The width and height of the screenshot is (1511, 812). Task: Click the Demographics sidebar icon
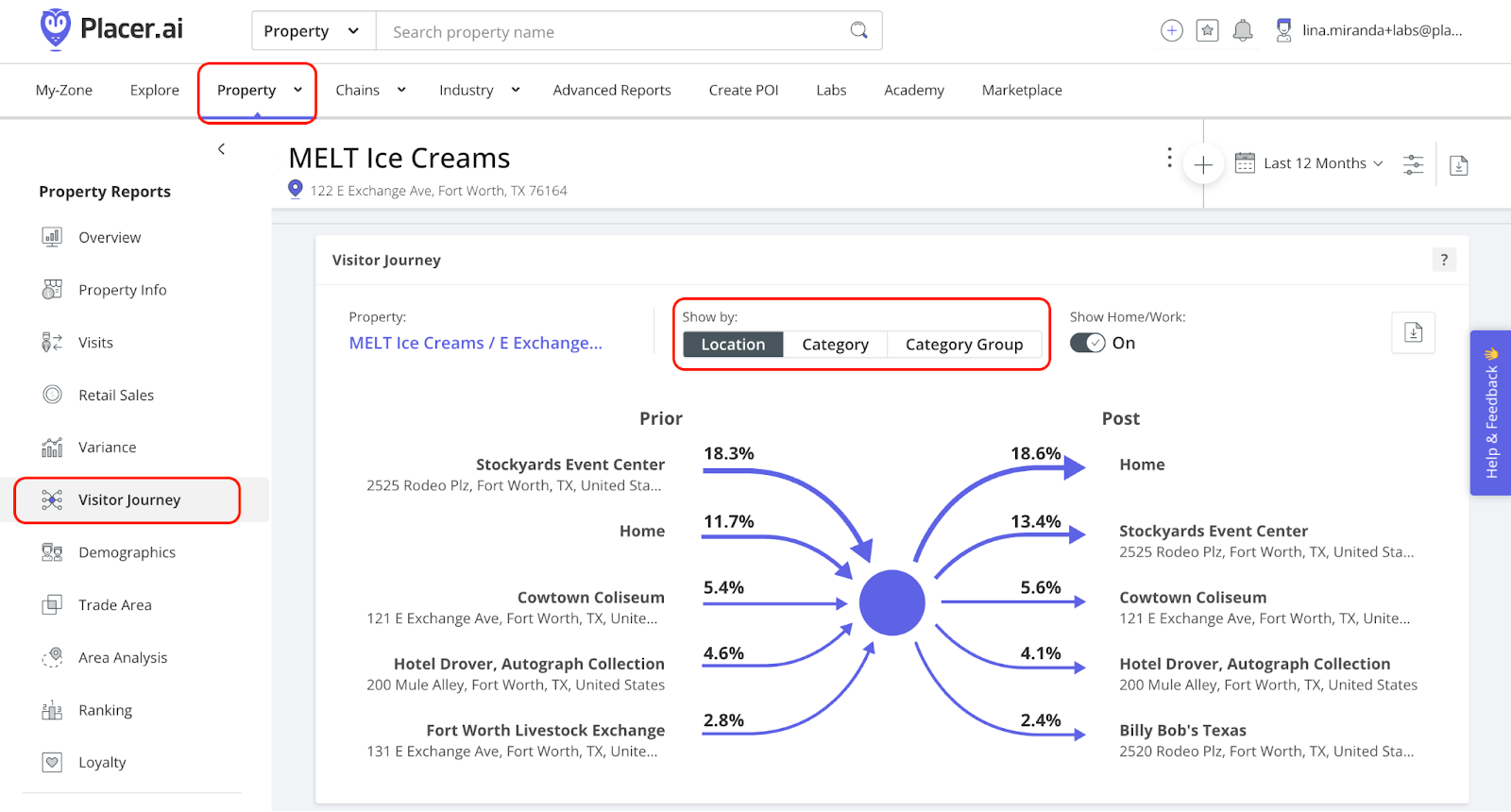(52, 552)
